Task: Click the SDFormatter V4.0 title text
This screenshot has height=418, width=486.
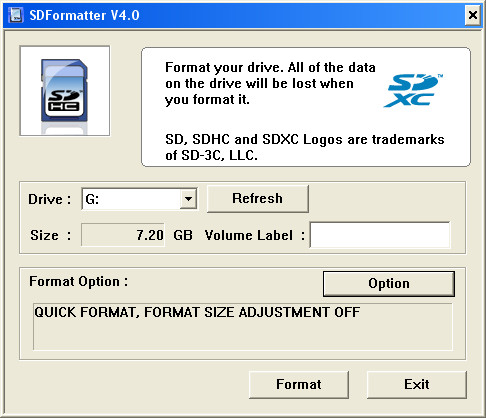Action: [84, 15]
